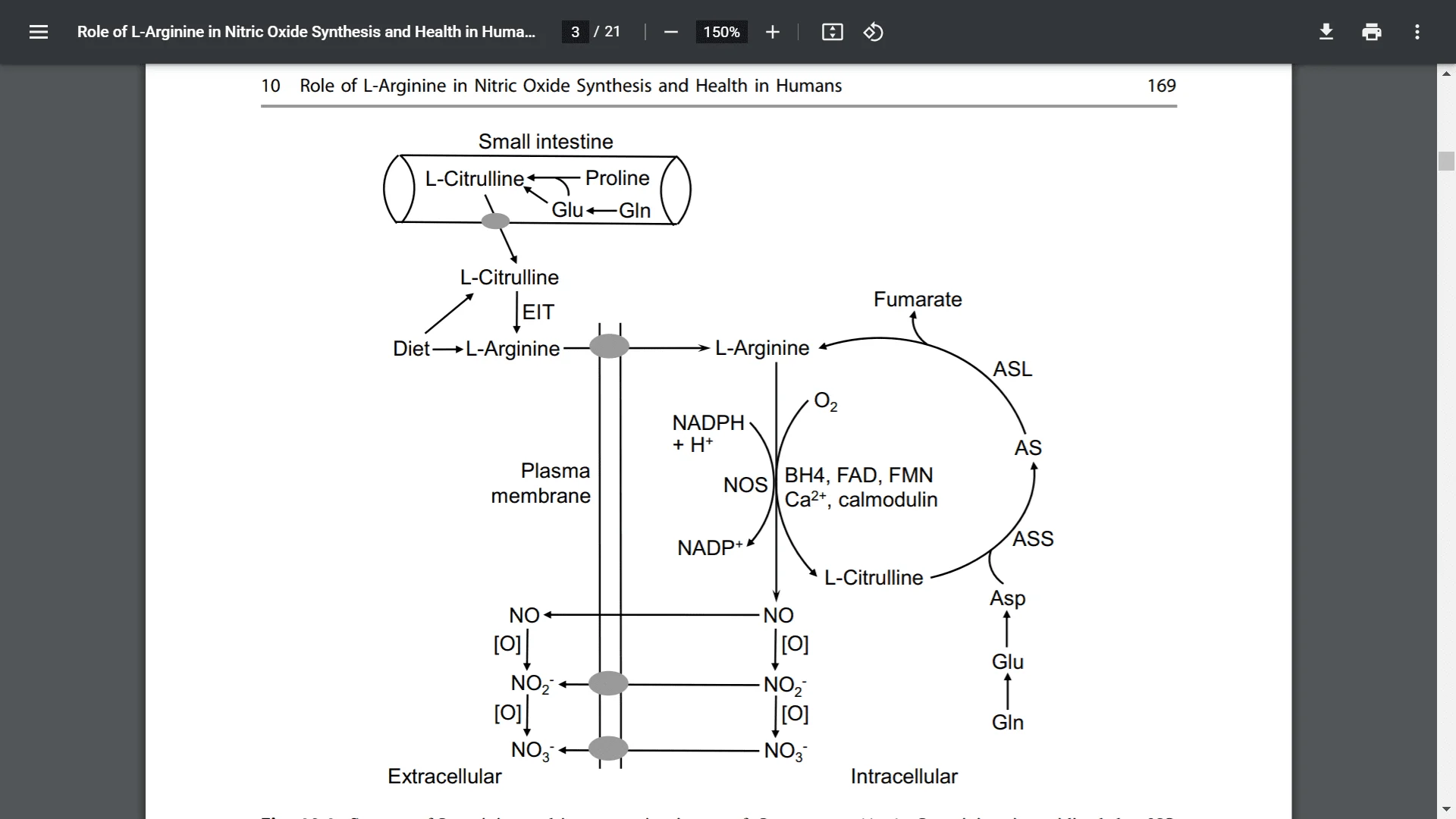Click the scrollbar down arrow
Image resolution: width=1456 pixels, height=819 pixels.
coord(1446,810)
